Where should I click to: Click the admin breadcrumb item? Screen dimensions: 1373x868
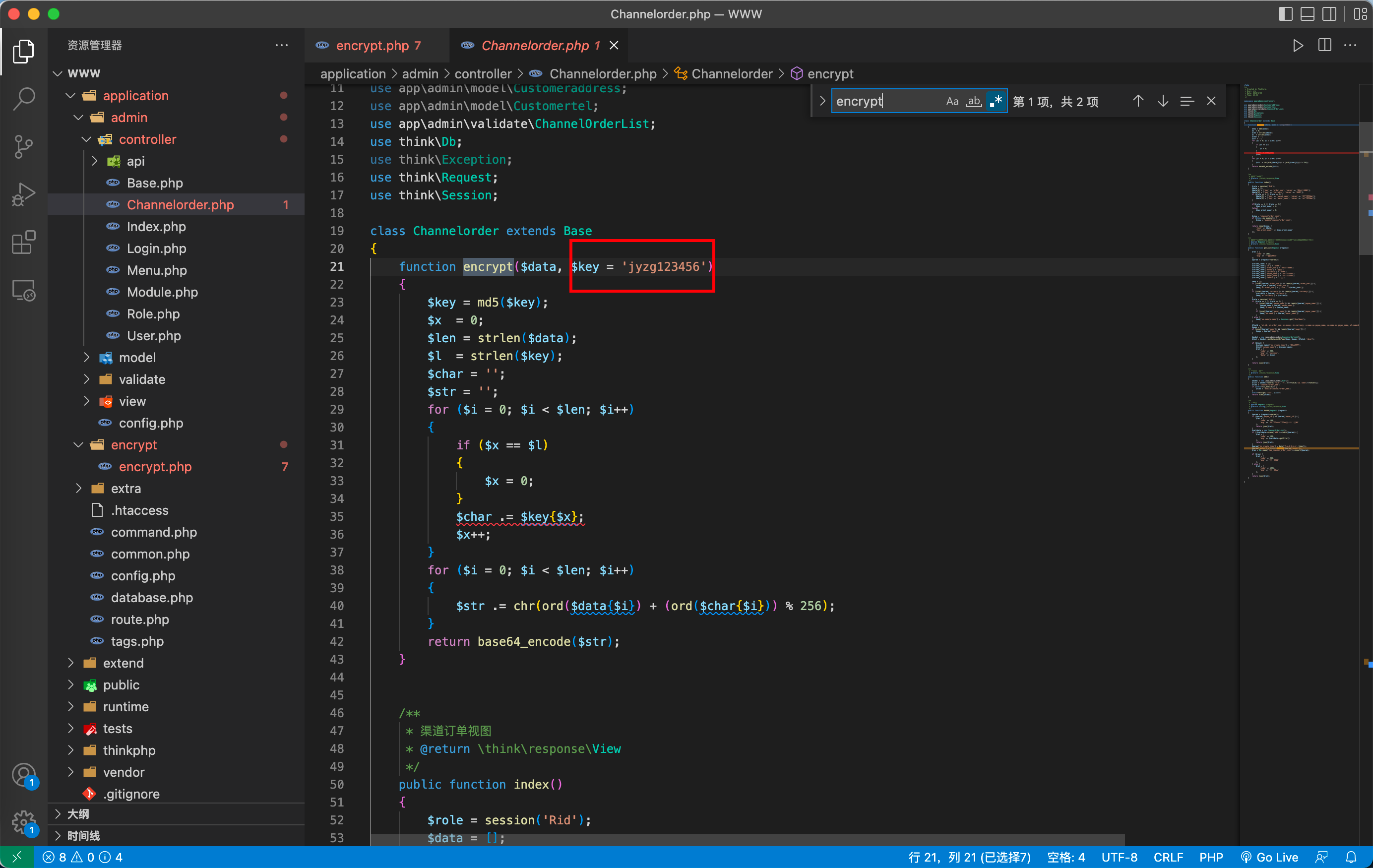tap(420, 74)
